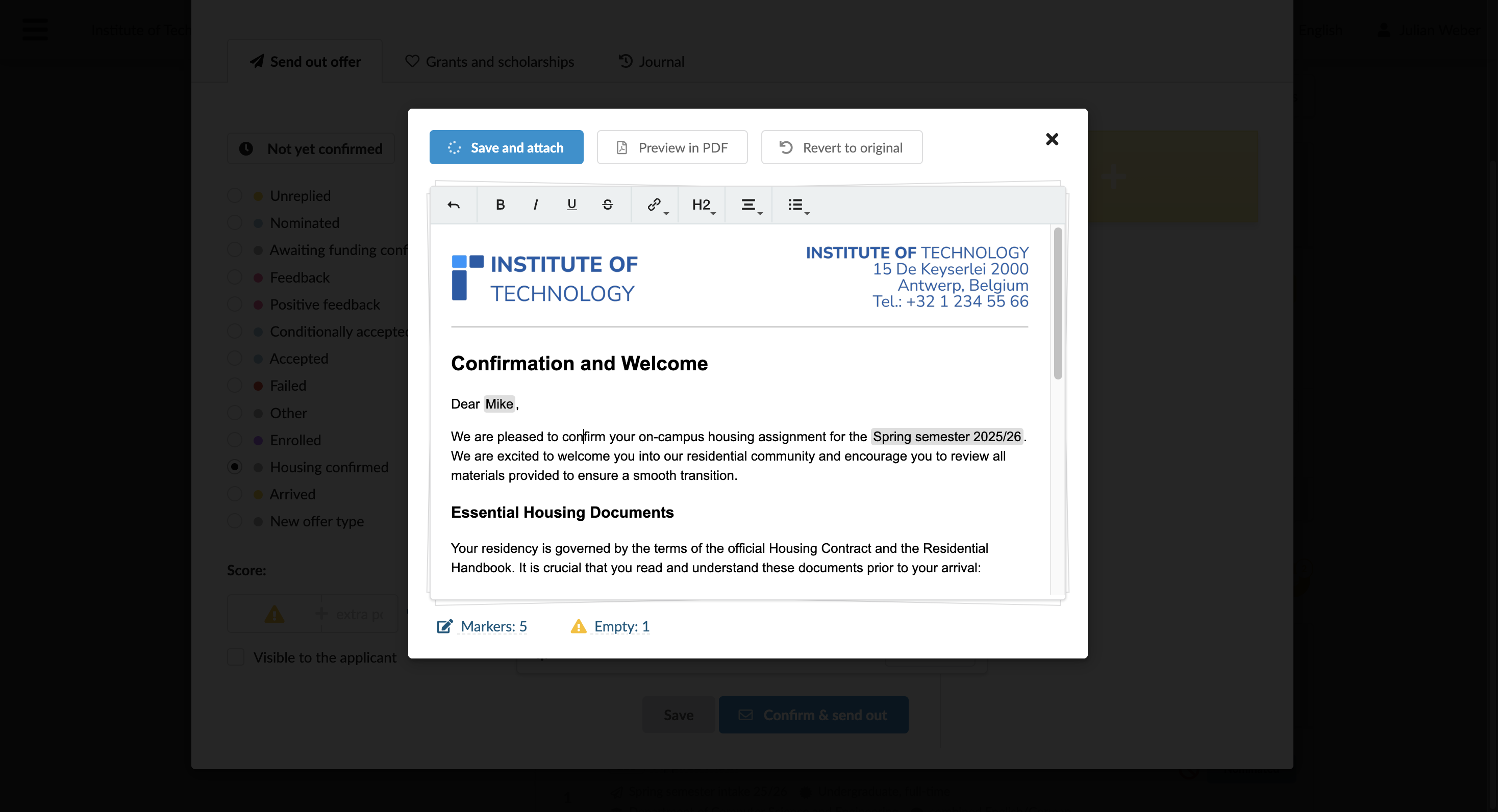Screen dimensions: 1498x812
Task: Select the Other status radio button
Action: pyautogui.click(x=234, y=413)
